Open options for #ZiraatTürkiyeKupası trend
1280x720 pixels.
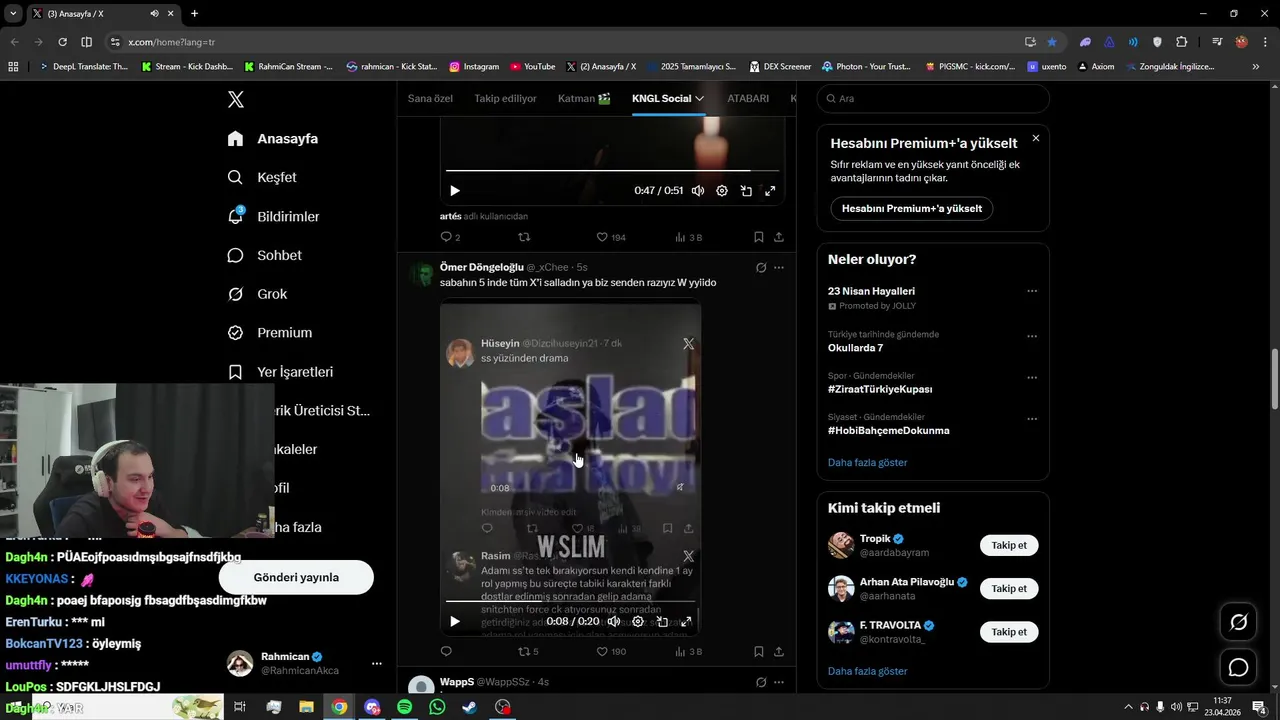coord(1032,378)
